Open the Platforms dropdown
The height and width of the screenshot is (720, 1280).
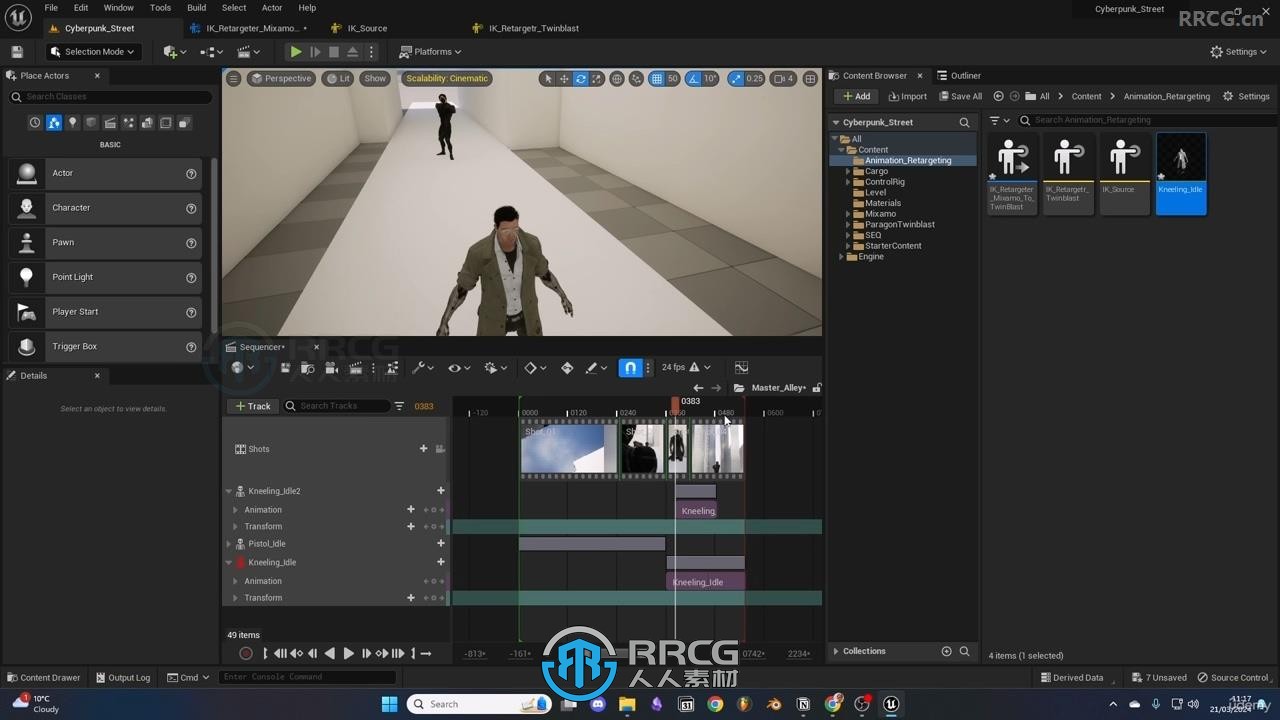pos(430,52)
